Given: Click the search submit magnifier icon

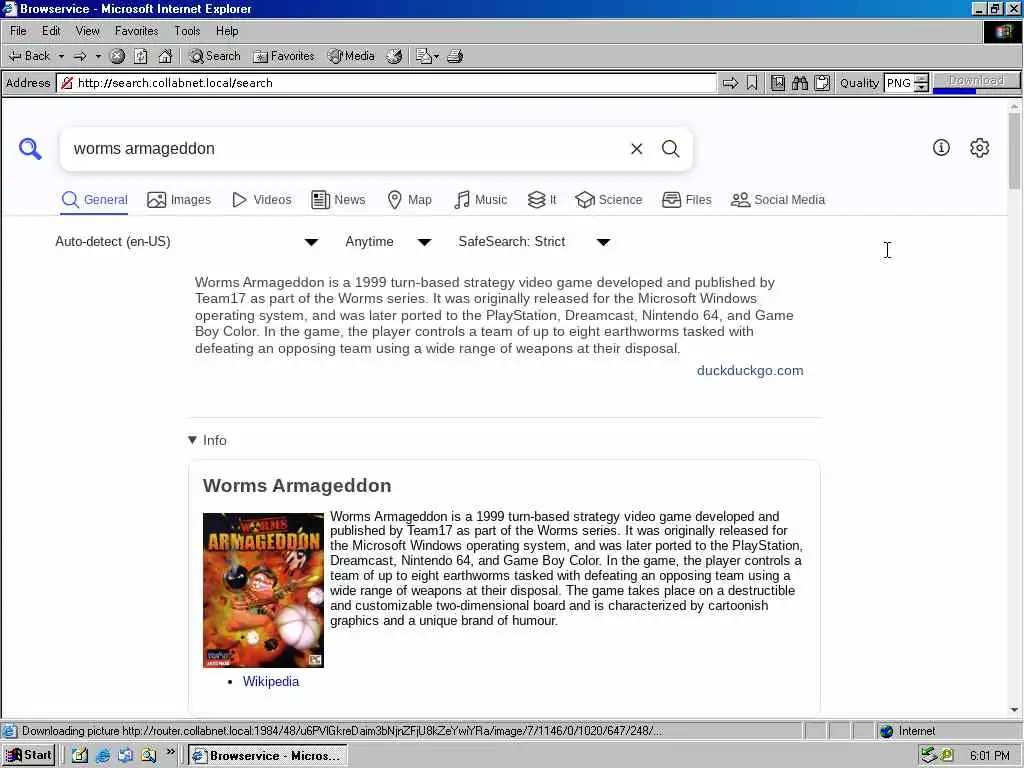Looking at the screenshot, I should pos(671,149).
